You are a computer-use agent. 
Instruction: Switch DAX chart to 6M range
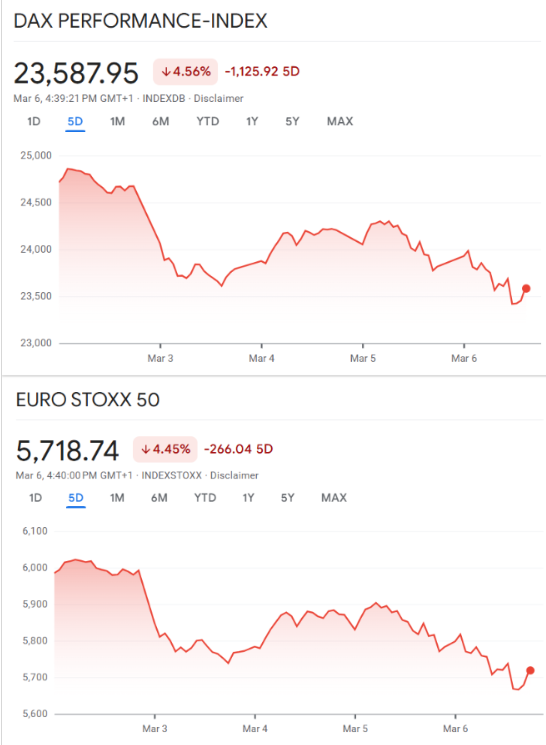click(x=161, y=122)
